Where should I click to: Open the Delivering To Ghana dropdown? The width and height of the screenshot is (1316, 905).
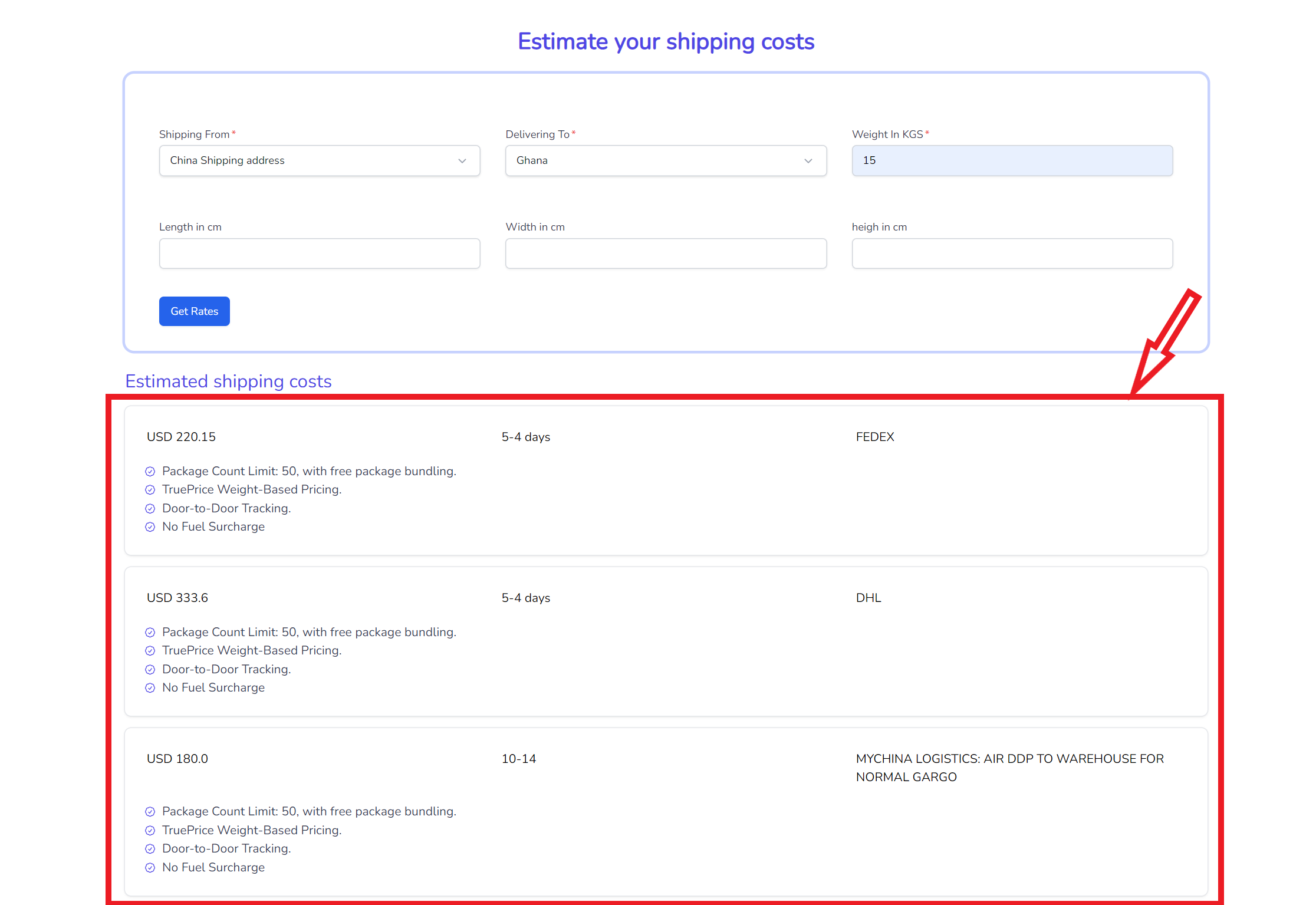point(666,160)
